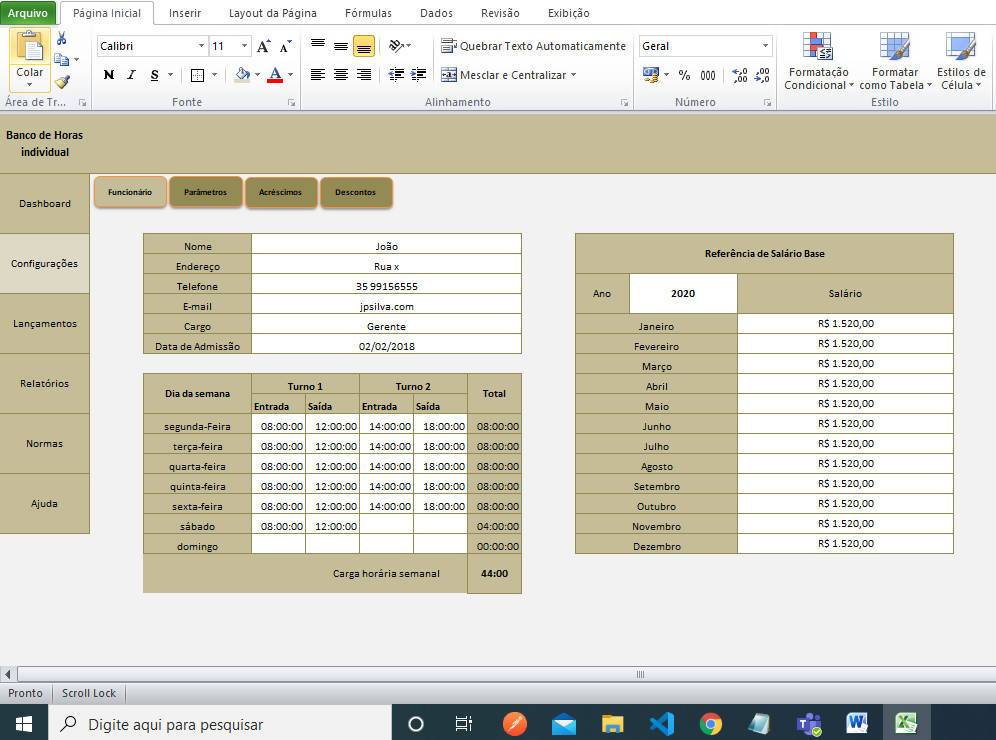Click the Parâmetros button
Screen dimensions: 996x740
pos(205,192)
